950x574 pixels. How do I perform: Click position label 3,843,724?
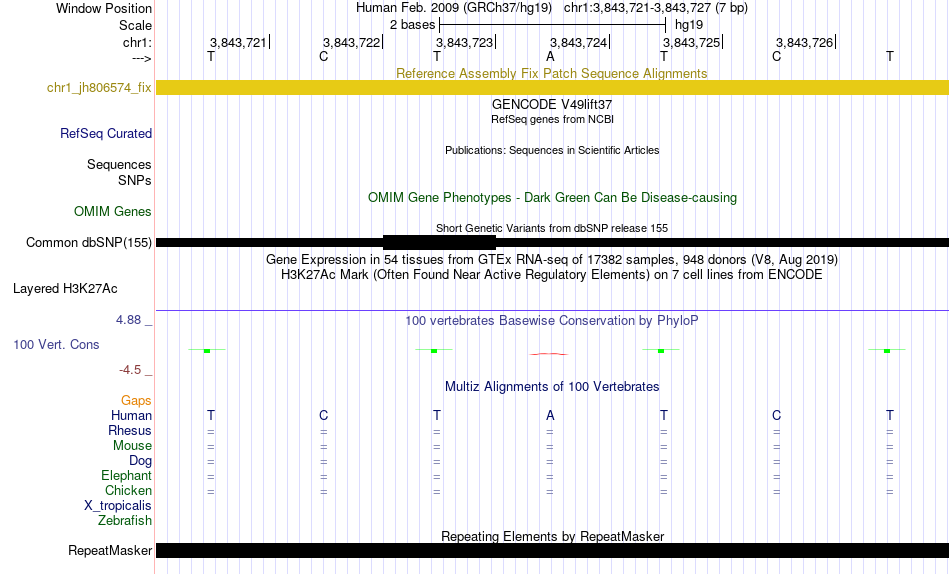coord(579,42)
